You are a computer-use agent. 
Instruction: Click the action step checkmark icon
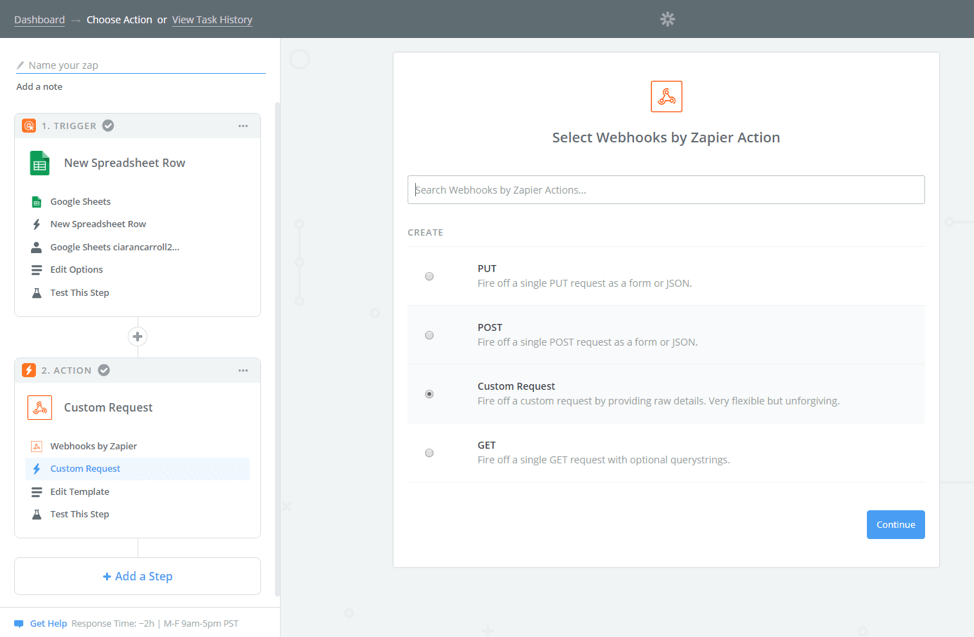(x=104, y=370)
